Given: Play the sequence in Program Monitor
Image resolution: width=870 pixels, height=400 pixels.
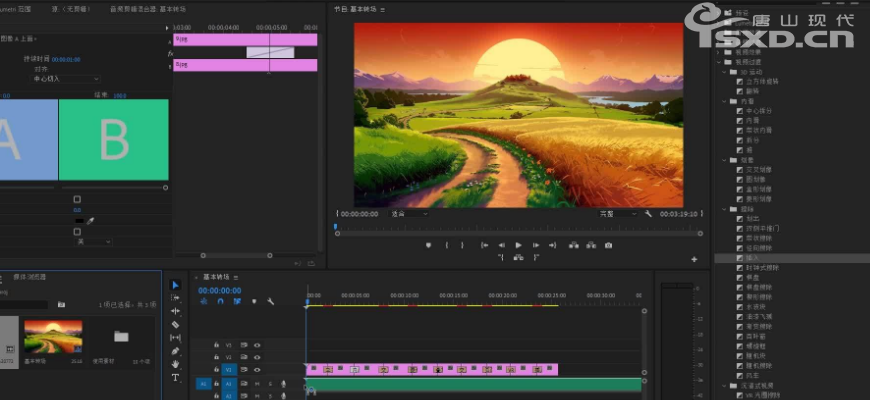Looking at the screenshot, I should (519, 245).
